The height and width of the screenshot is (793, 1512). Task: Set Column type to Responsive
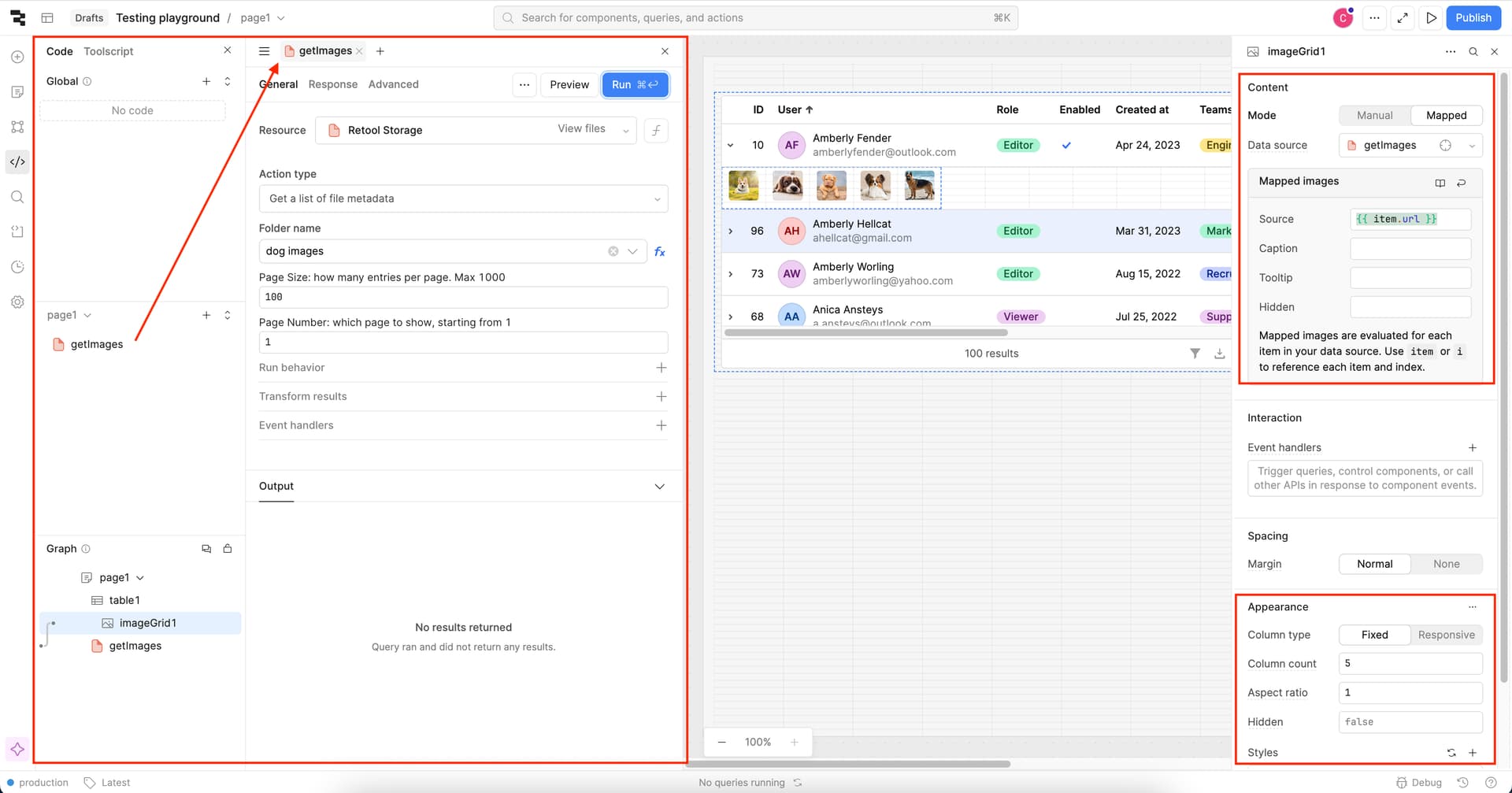1446,635
